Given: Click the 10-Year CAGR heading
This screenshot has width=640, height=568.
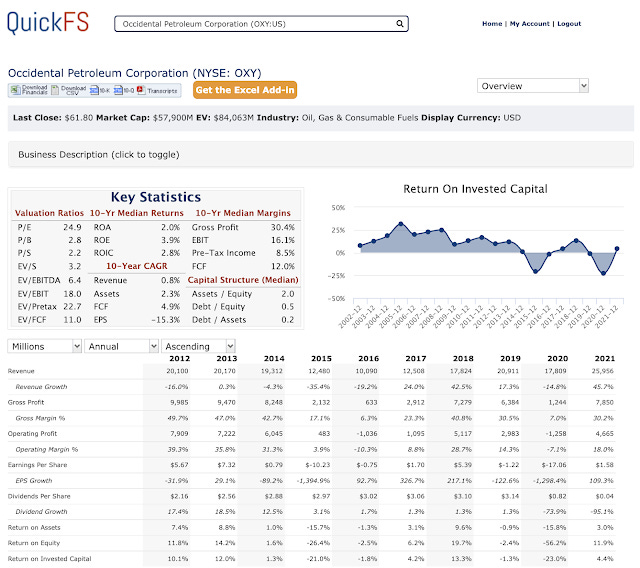Looking at the screenshot, I should (137, 266).
